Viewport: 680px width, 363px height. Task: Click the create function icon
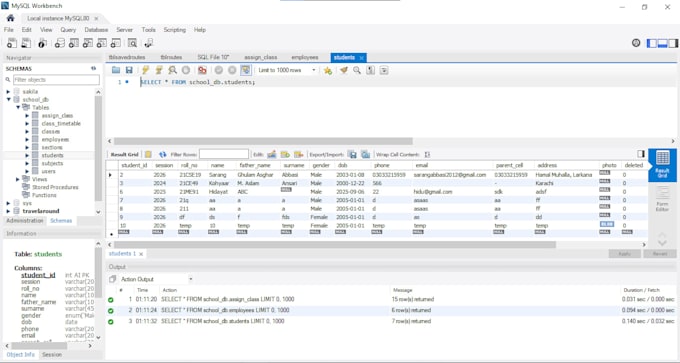point(115,43)
